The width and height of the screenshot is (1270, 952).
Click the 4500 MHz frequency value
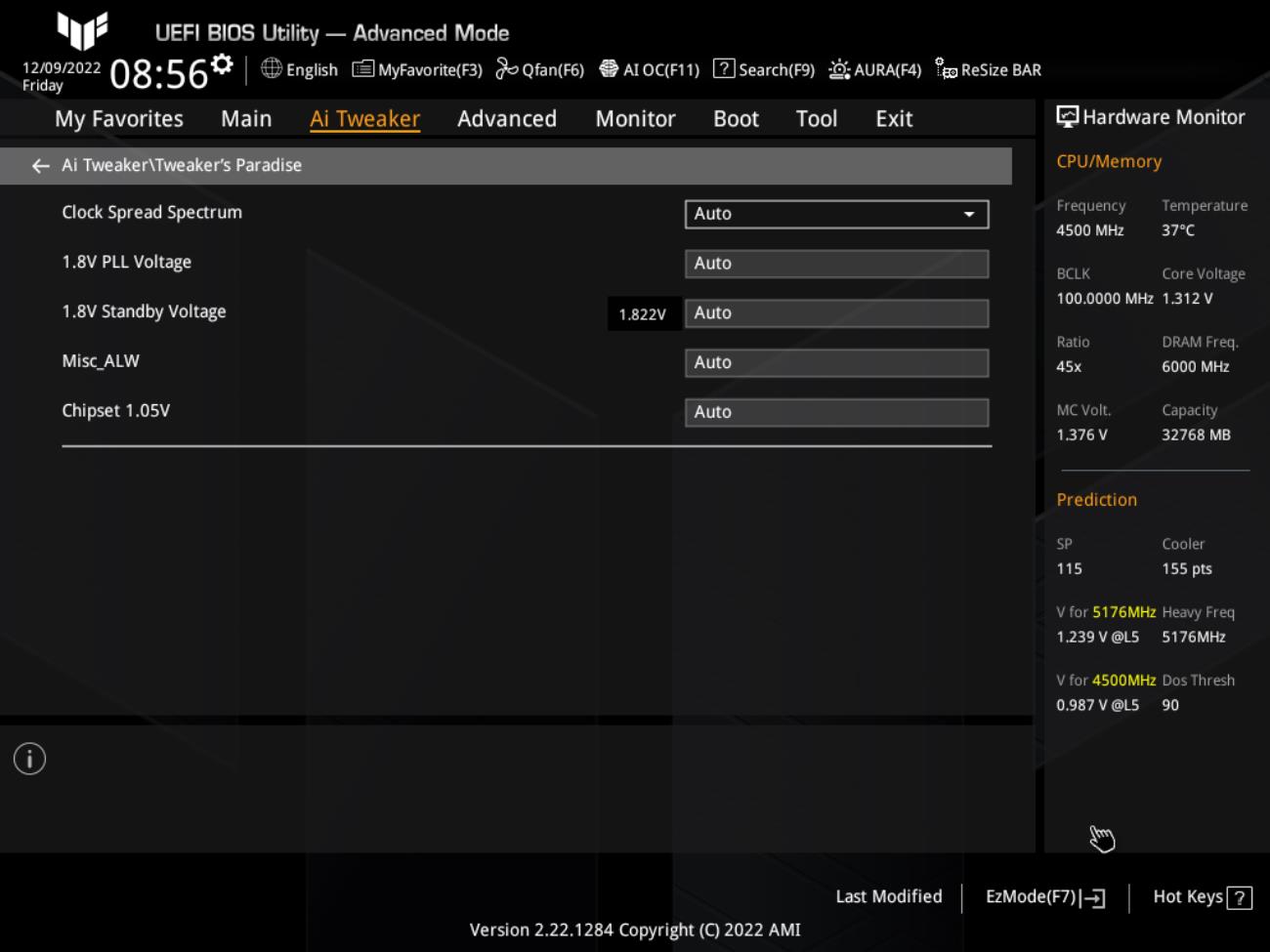click(x=1090, y=230)
